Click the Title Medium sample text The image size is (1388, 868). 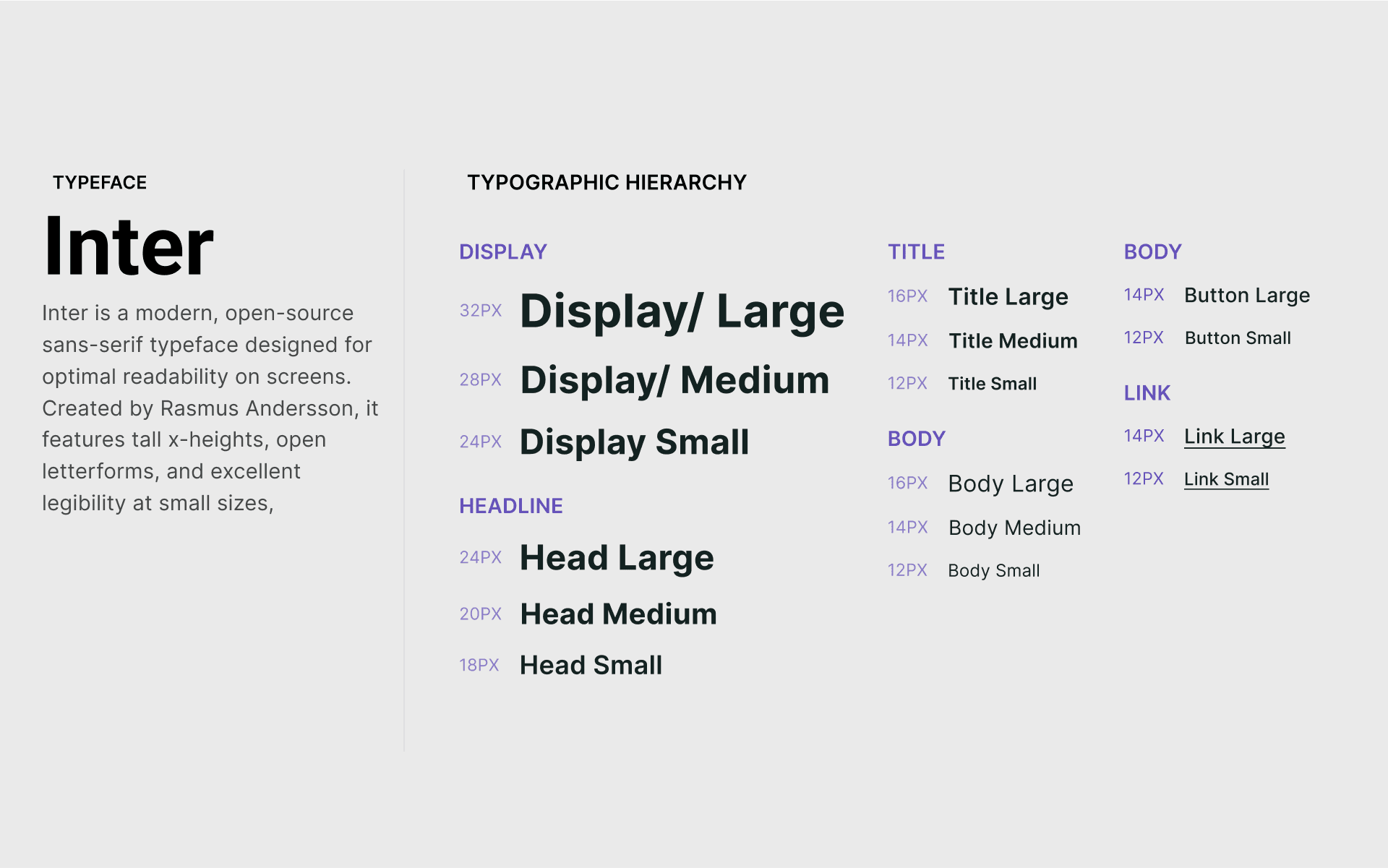[x=1013, y=340]
